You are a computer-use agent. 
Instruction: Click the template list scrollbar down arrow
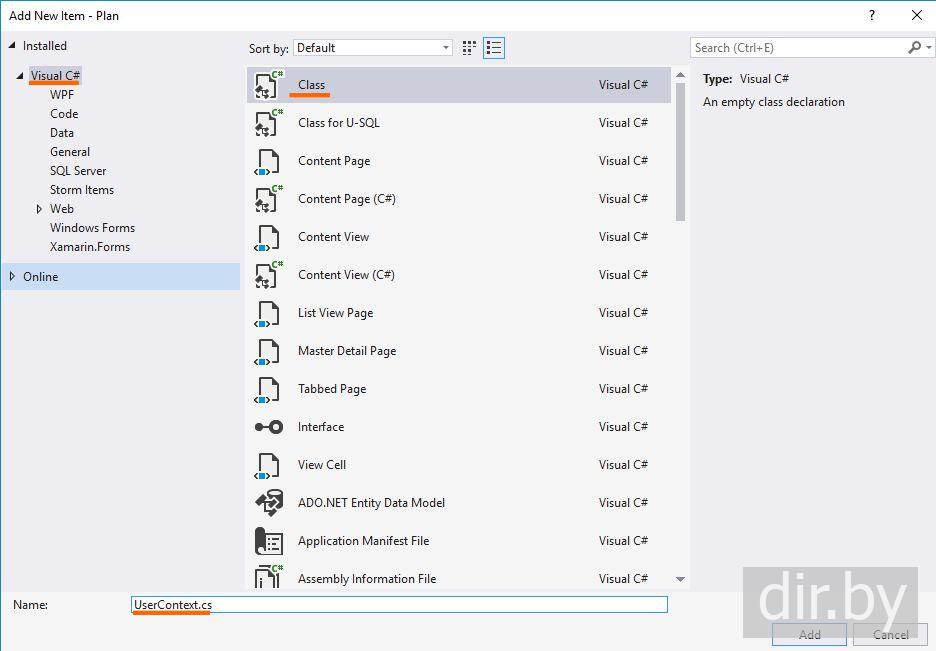(x=681, y=579)
